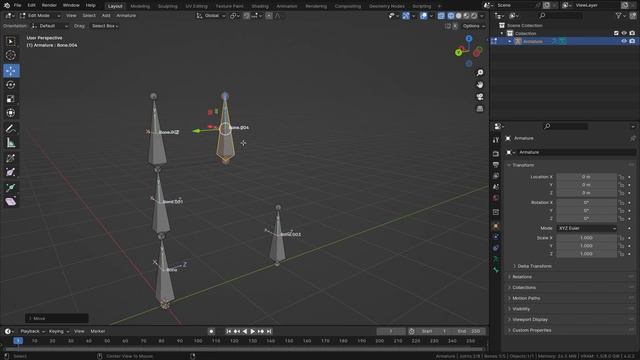Select the Annotate tool
This screenshot has width=640, height=360.
11,129
